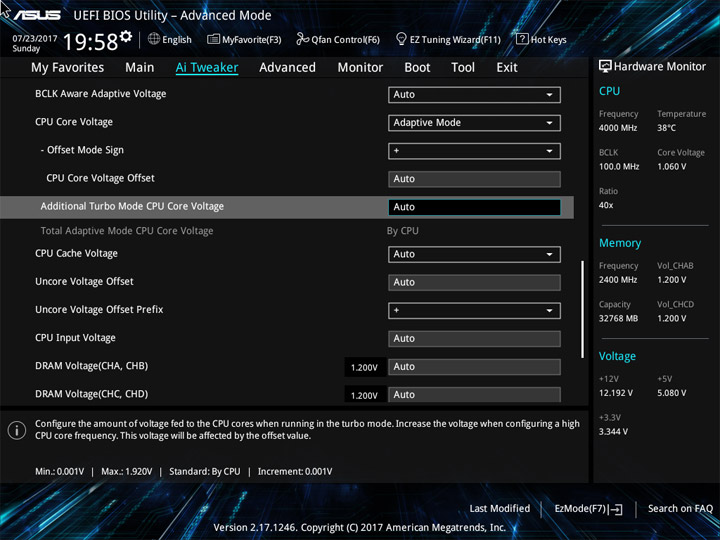This screenshot has height=540, width=720.
Task: Open CPU Core Voltage Adaptive Mode dropdown
Action: coord(474,123)
